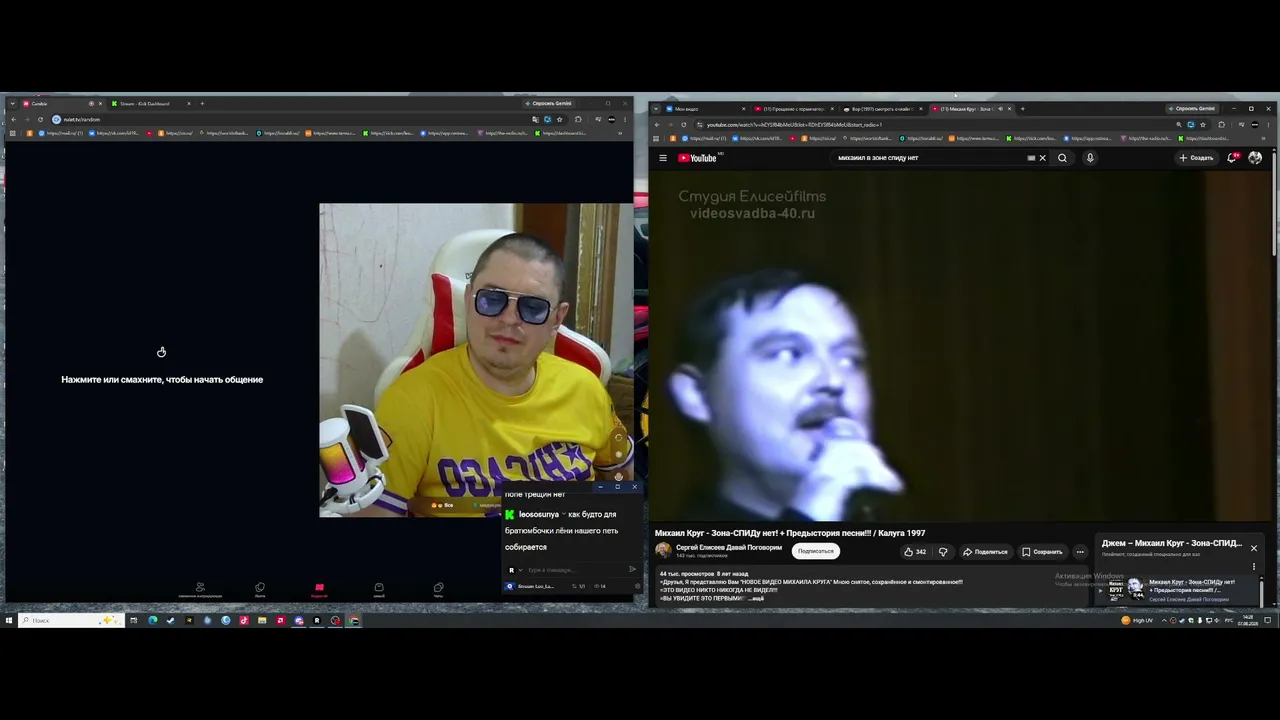Open the Windows Start menu
The image size is (1280, 720).
9,621
